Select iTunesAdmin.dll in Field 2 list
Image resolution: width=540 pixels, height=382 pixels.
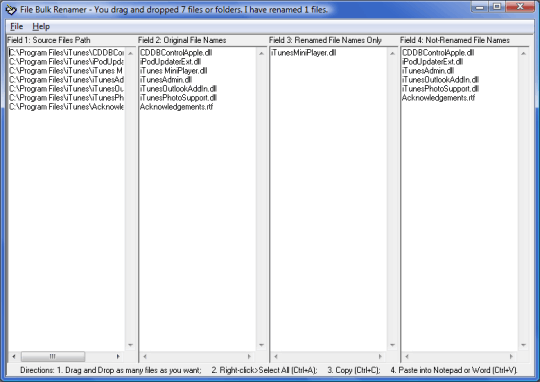[x=166, y=80]
